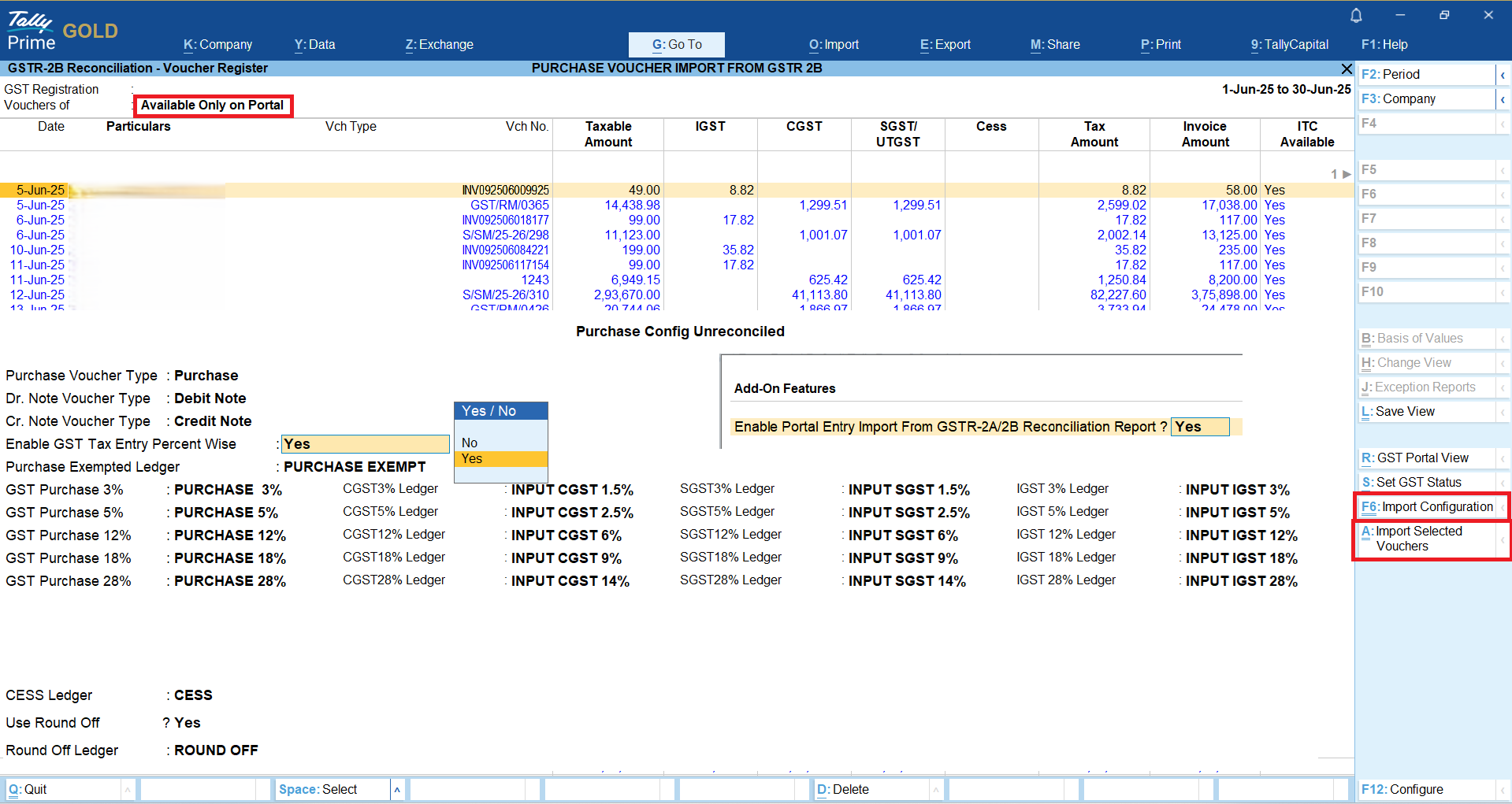
Task: Expand the caret beside Space: Select
Action: (x=397, y=789)
